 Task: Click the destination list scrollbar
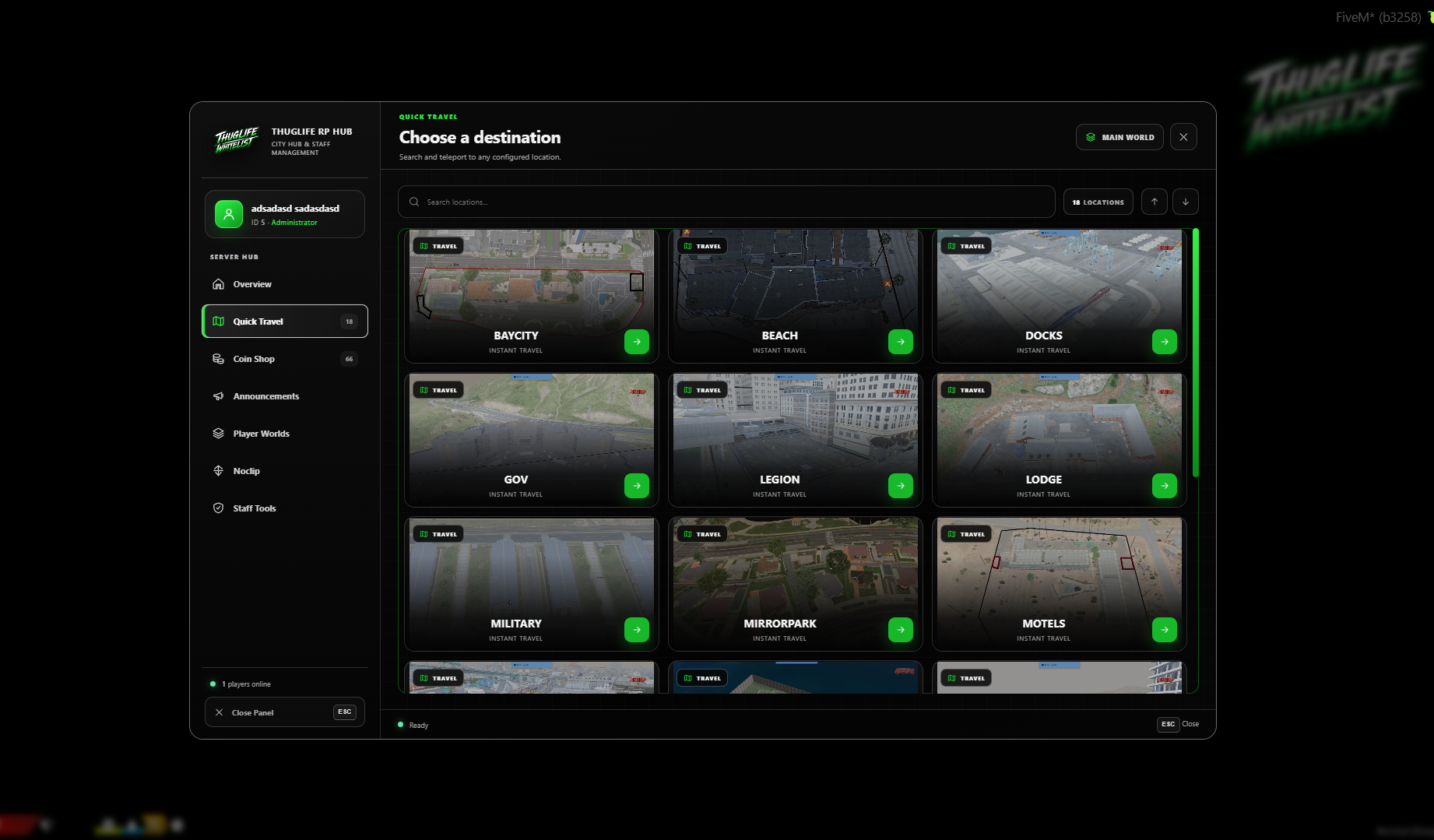pyautogui.click(x=1195, y=353)
